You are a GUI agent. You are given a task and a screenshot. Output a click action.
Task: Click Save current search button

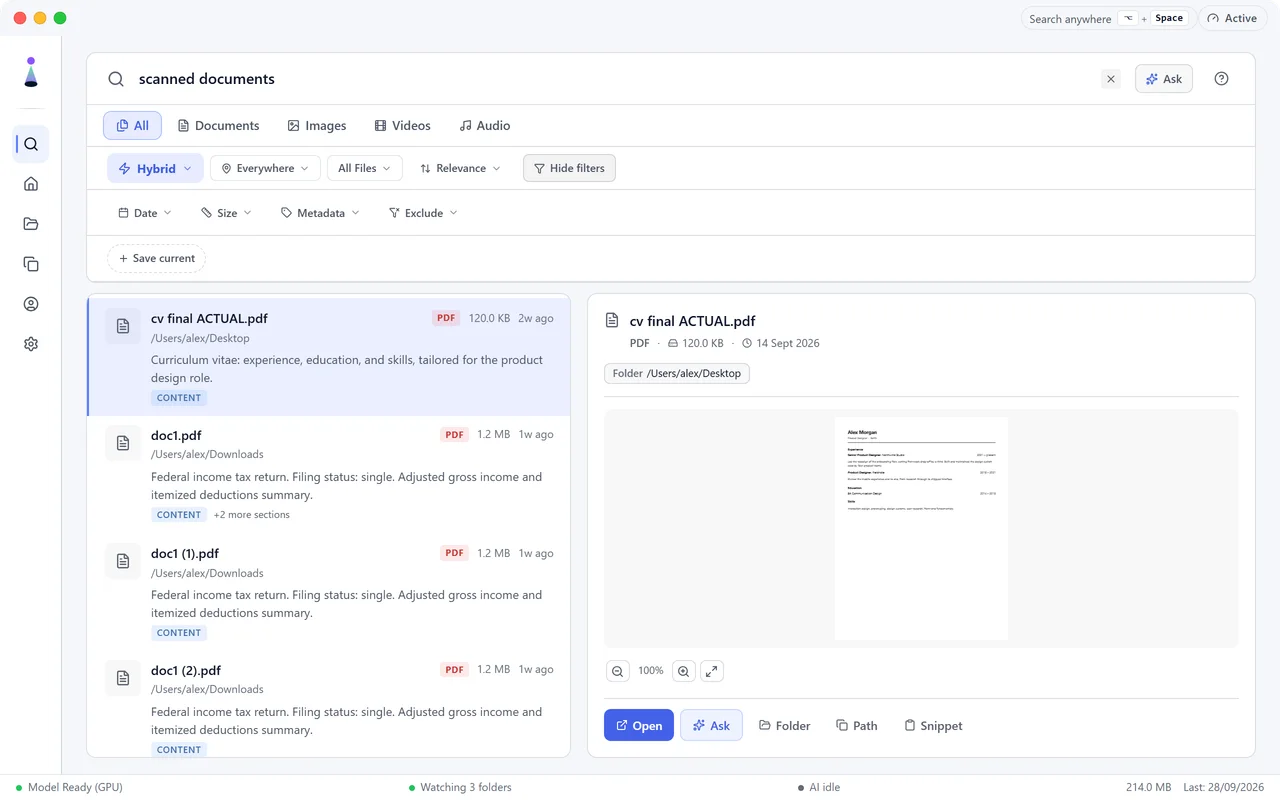pos(156,258)
